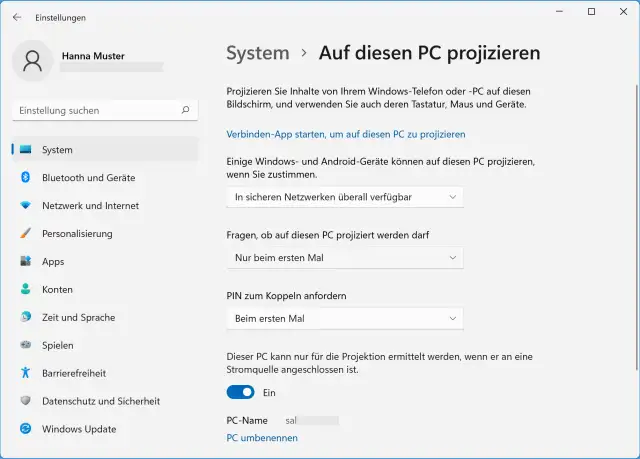Maximize the Einstellungen window
The height and width of the screenshot is (459, 640).
(x=591, y=11)
